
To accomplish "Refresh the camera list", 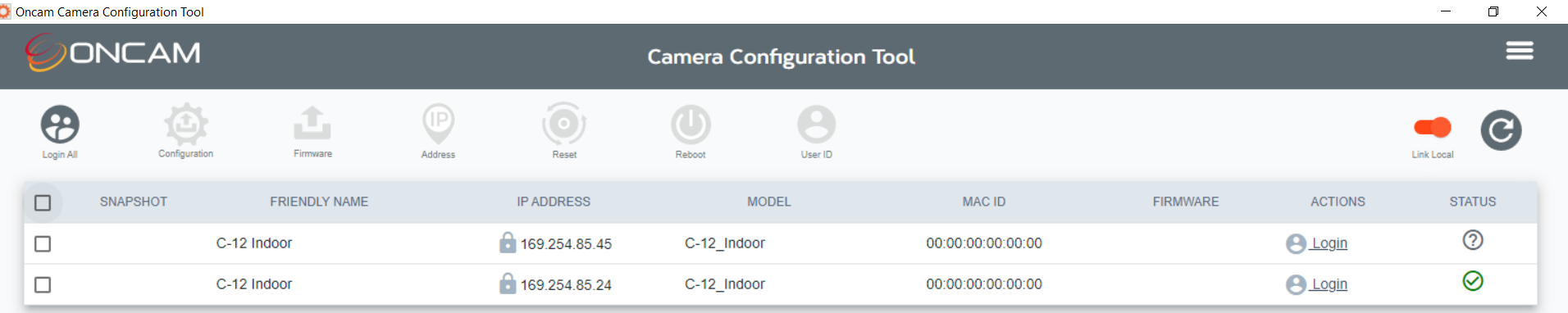I will pyautogui.click(x=1501, y=129).
